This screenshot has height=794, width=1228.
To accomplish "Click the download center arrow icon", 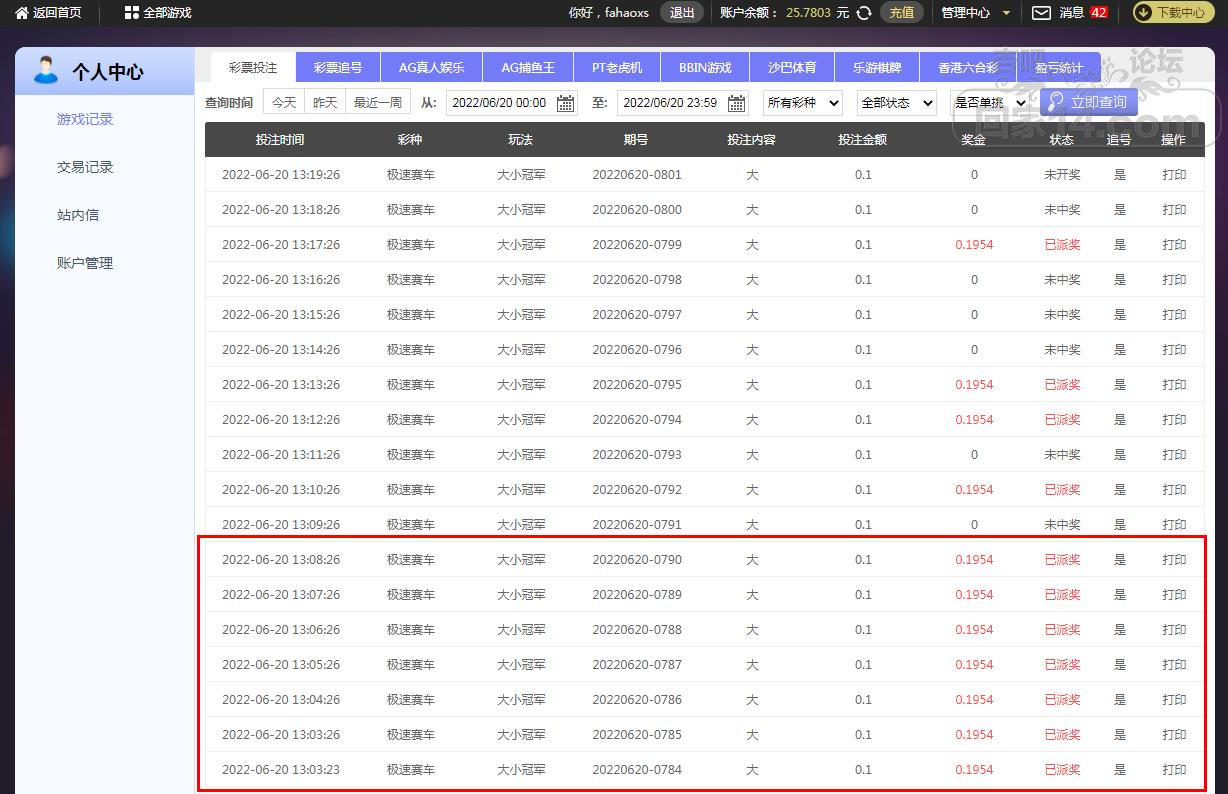I will pos(1143,13).
